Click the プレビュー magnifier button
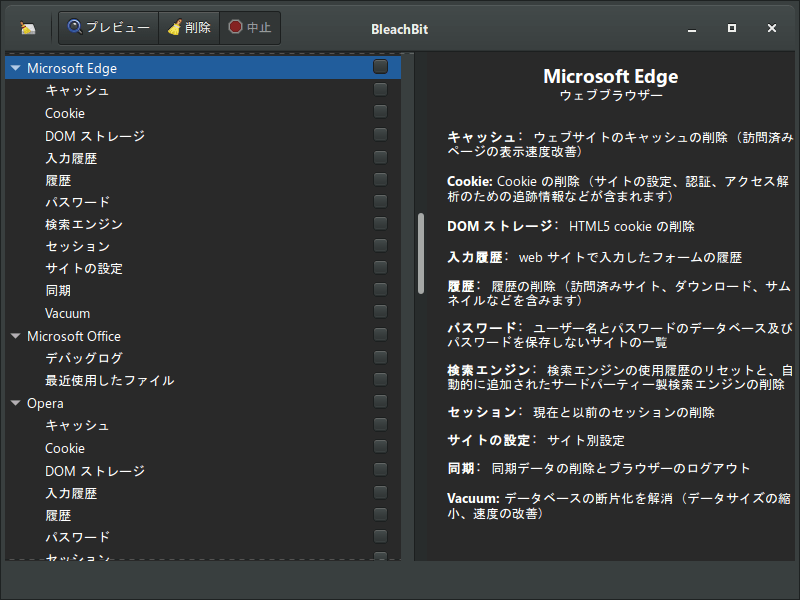 tap(109, 28)
